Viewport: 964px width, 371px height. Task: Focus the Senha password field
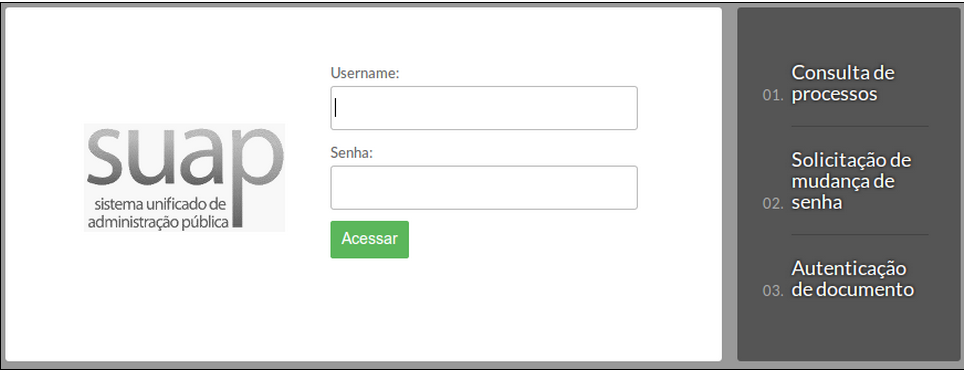coord(484,188)
